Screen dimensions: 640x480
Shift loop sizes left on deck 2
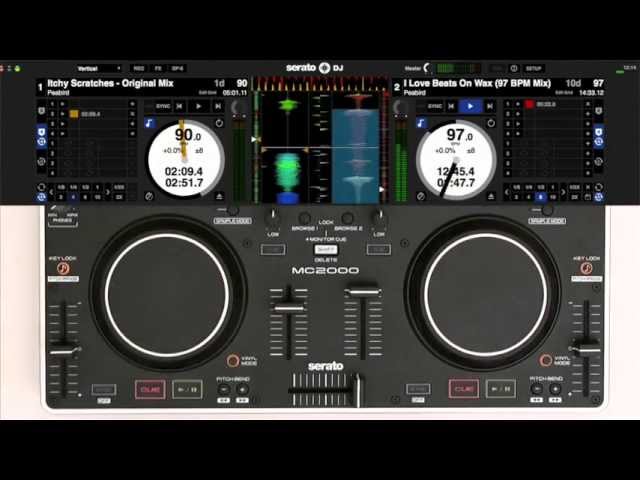coord(507,192)
